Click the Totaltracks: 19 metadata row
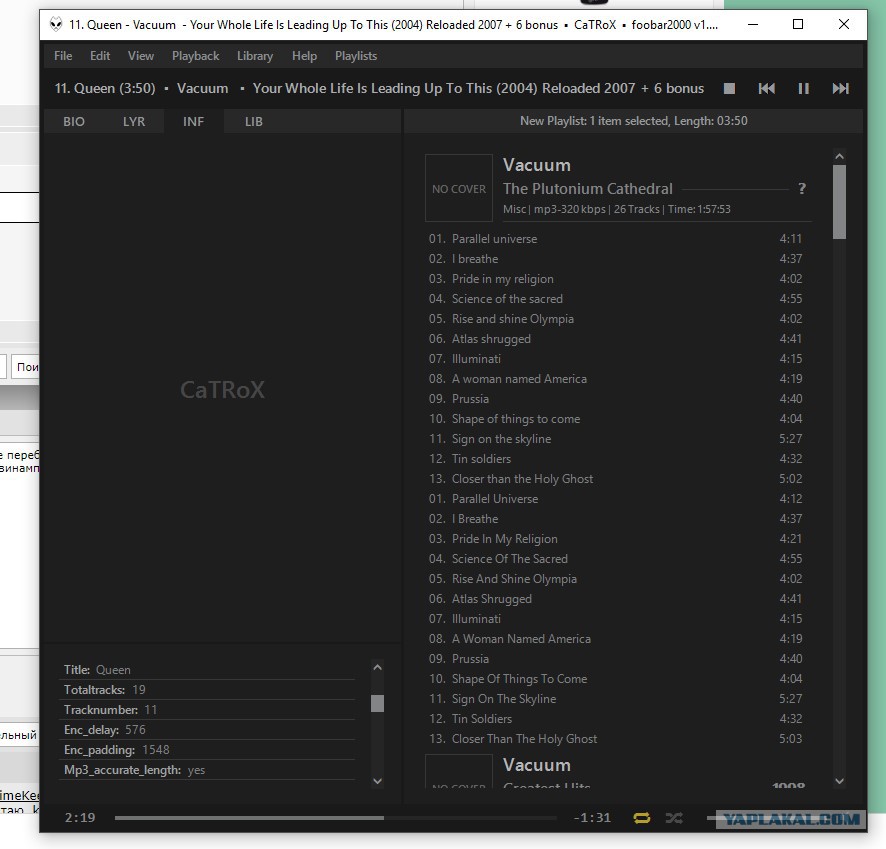 (x=207, y=690)
